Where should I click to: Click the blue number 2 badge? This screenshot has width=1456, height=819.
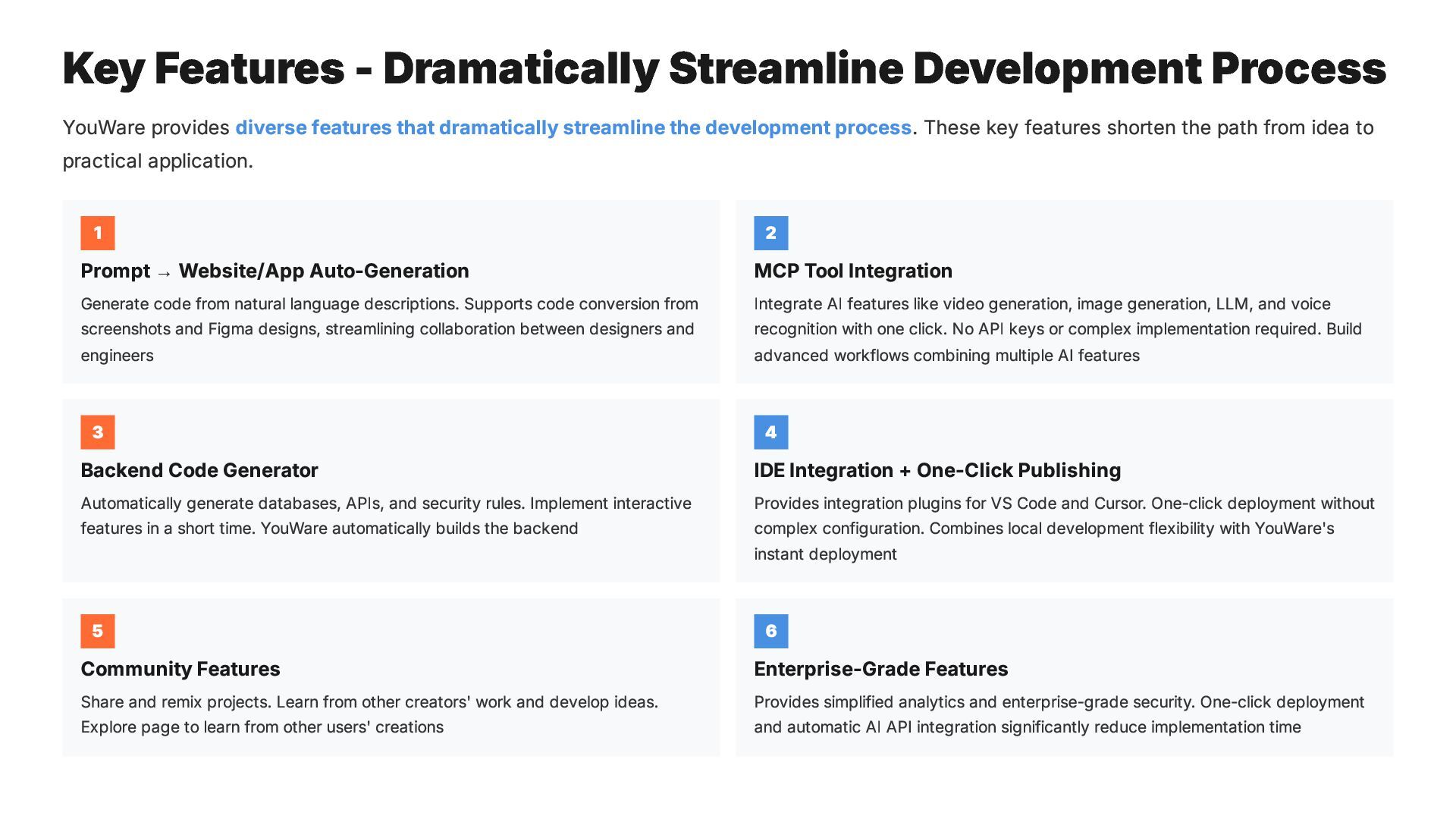(x=770, y=233)
